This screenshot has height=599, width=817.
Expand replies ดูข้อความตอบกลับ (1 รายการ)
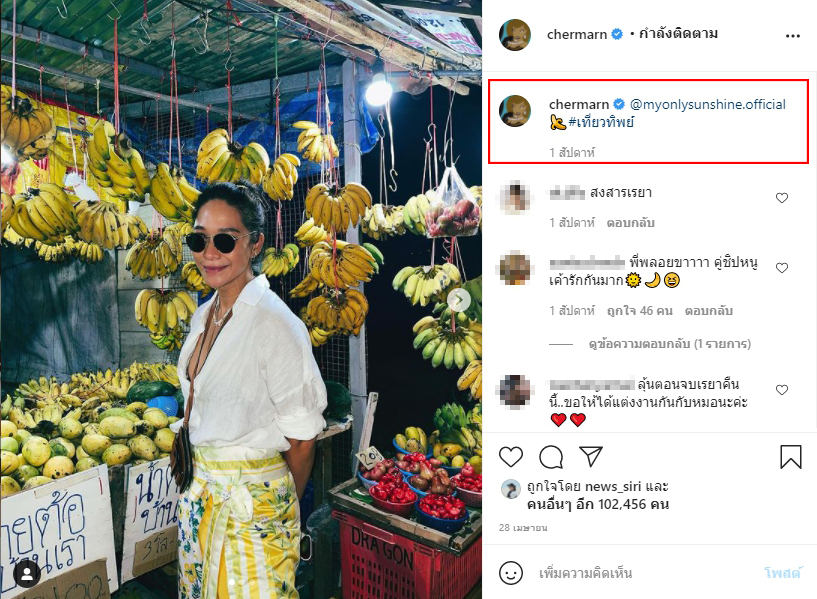[669, 344]
